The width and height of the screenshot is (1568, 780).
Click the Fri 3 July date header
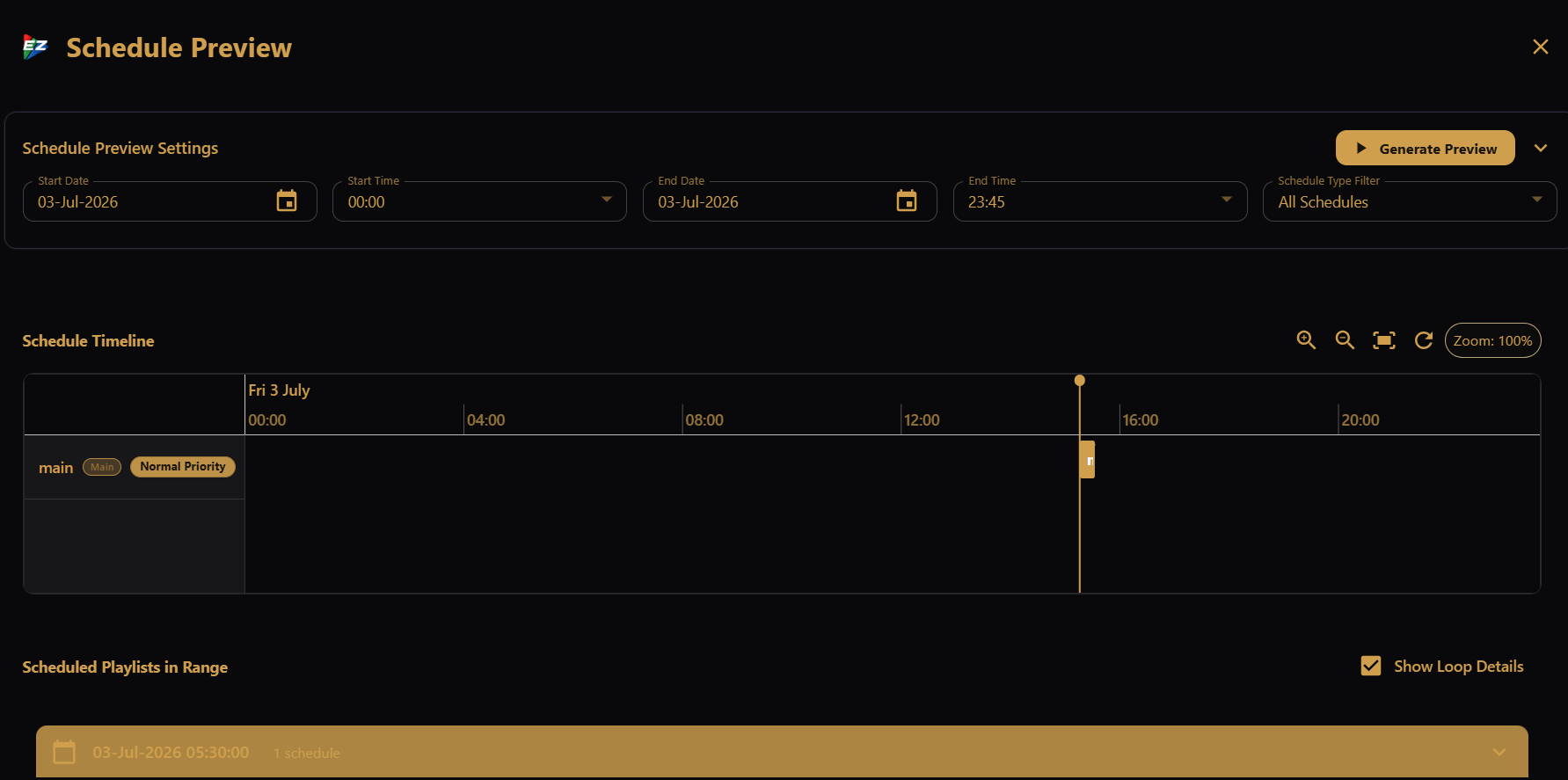pos(279,390)
